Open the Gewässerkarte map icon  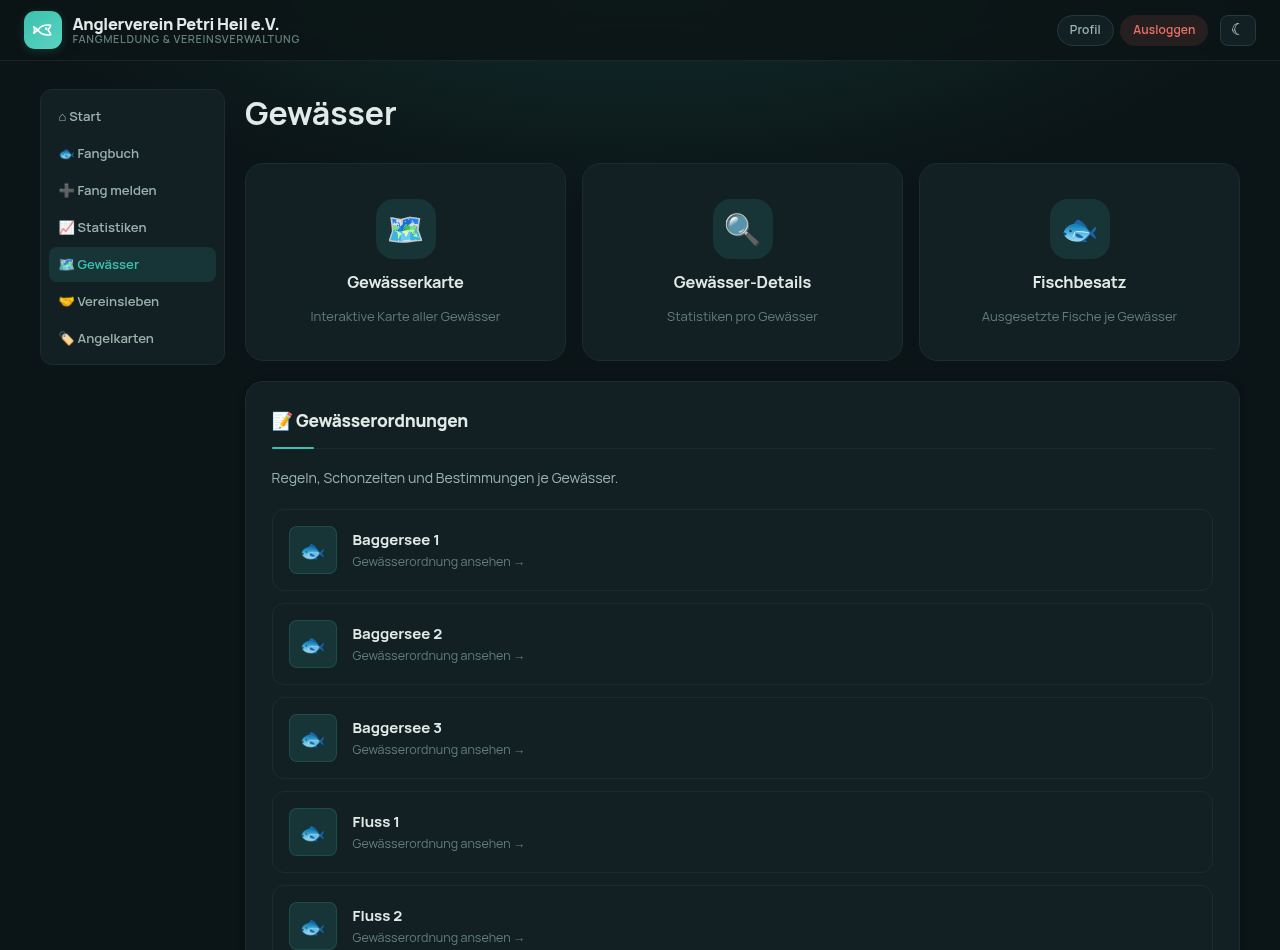point(405,229)
